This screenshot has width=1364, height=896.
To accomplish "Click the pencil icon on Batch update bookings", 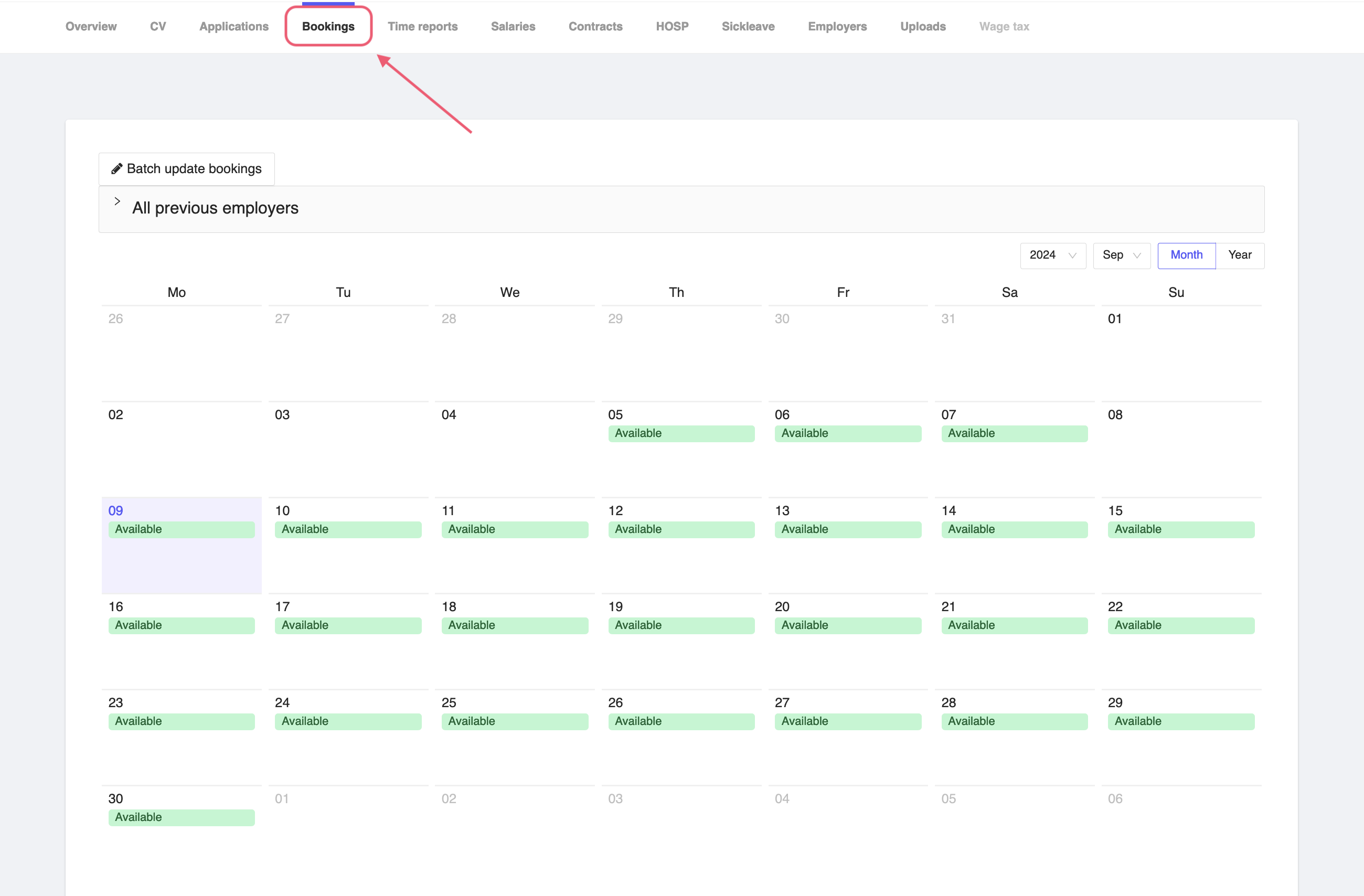I will [x=118, y=168].
